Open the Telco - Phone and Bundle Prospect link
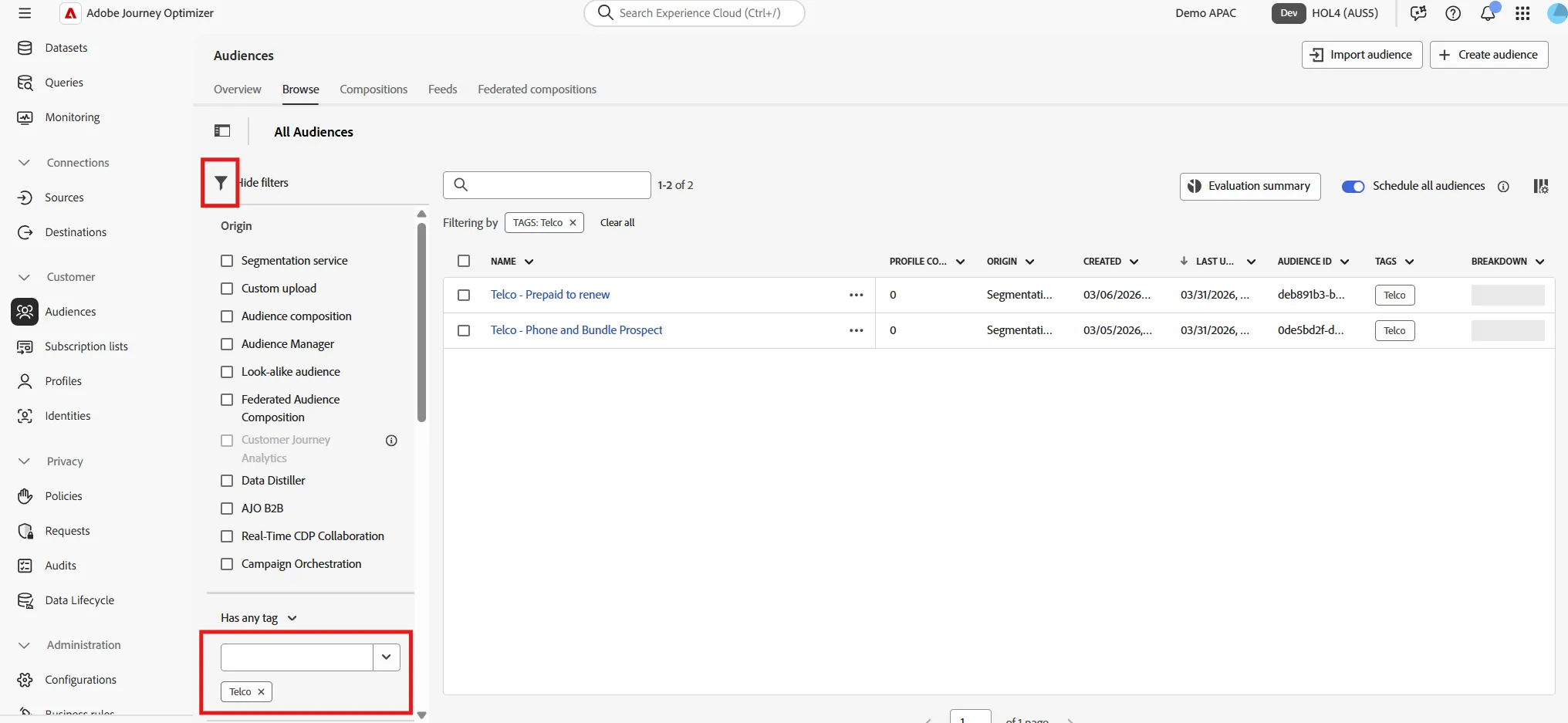Image resolution: width=1568 pixels, height=723 pixels. tap(576, 330)
